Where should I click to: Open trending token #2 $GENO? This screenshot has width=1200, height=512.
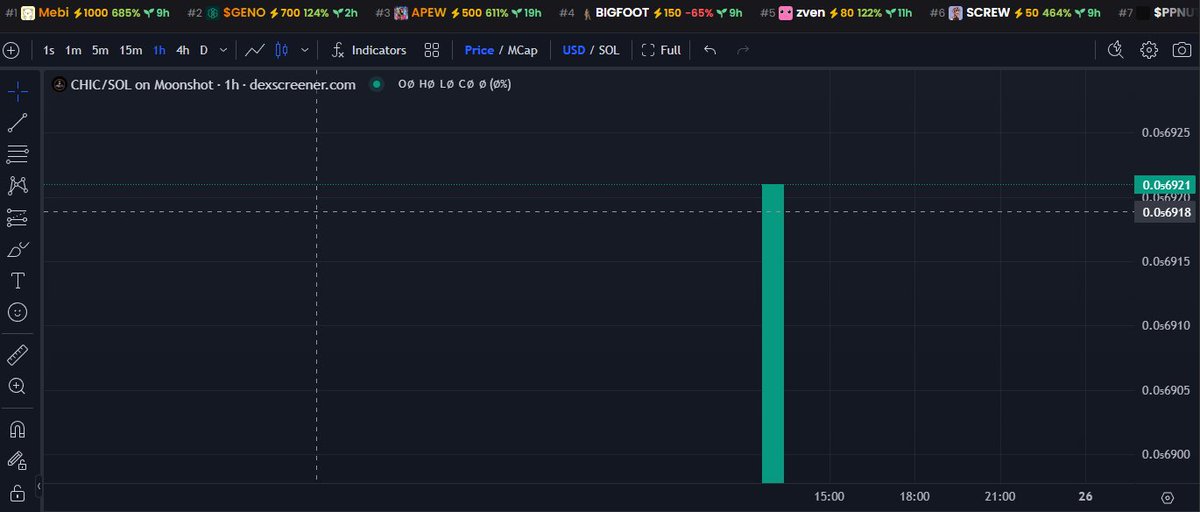273,13
